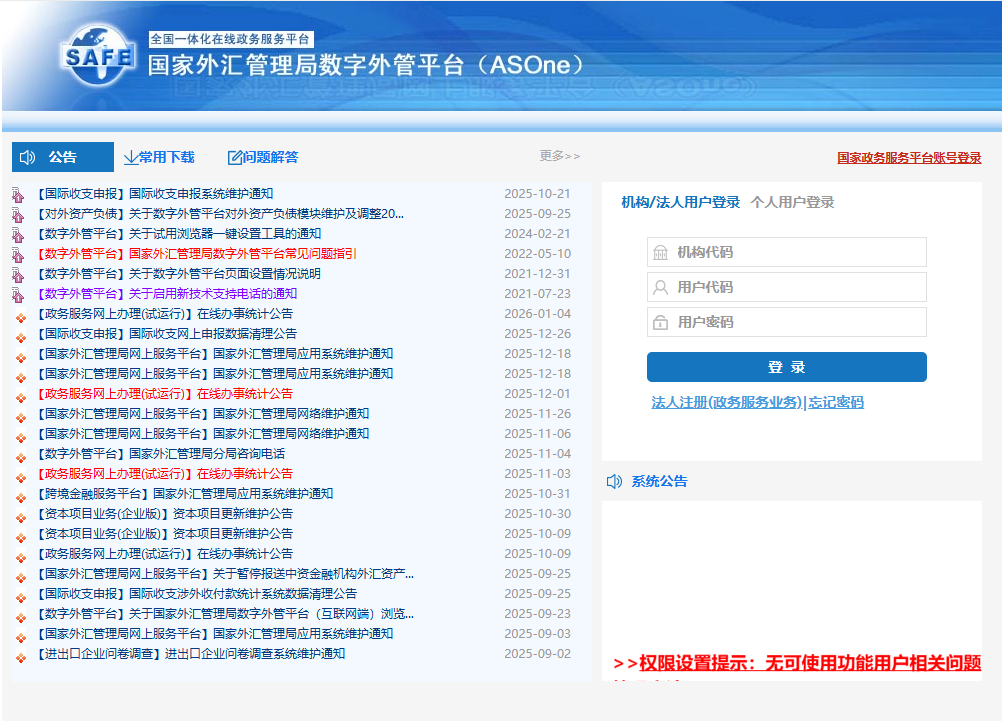The image size is (1002, 721).
Task: Click the edit icon beside 问题解答
Action: (x=235, y=157)
